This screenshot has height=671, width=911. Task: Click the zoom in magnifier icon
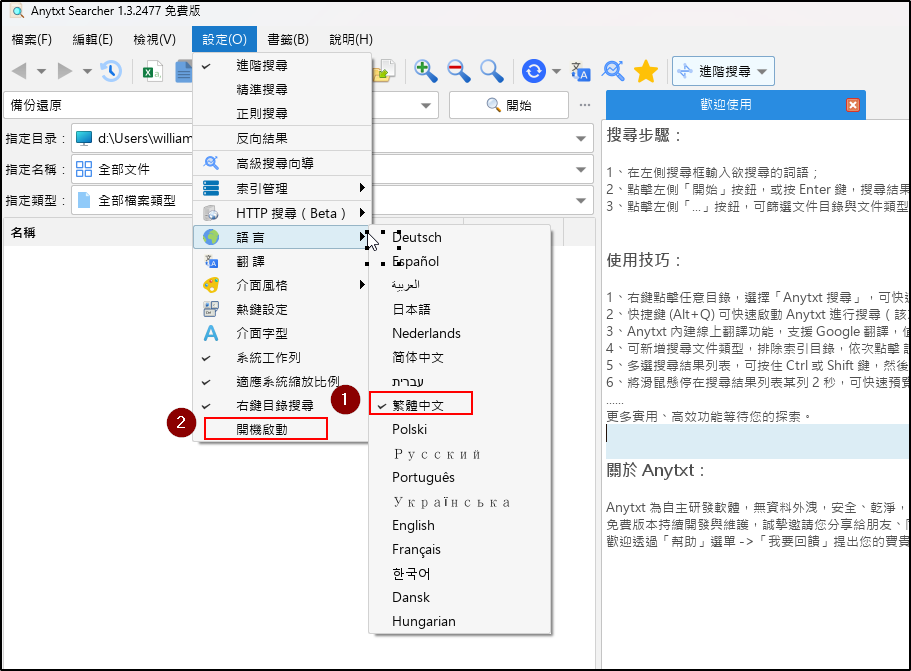[x=426, y=70]
